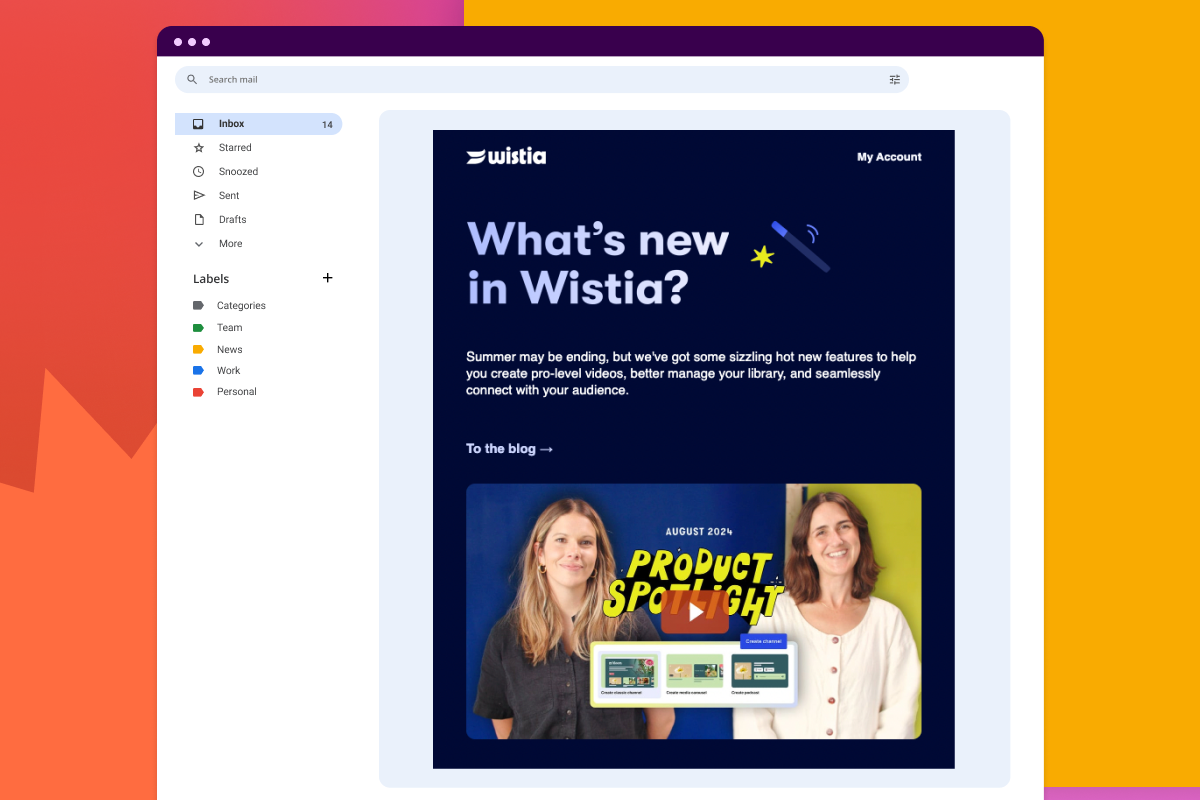Select the News label
The height and width of the screenshot is (800, 1200).
(229, 350)
